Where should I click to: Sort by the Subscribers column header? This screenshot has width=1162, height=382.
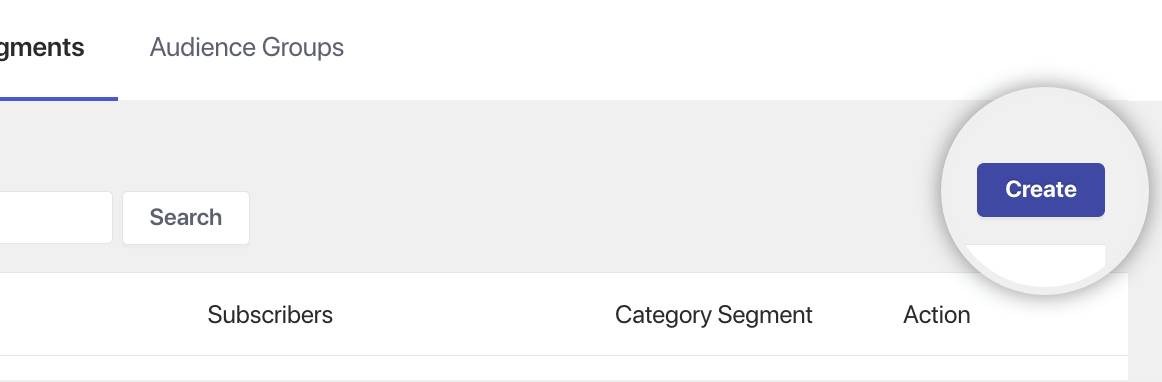[270, 315]
